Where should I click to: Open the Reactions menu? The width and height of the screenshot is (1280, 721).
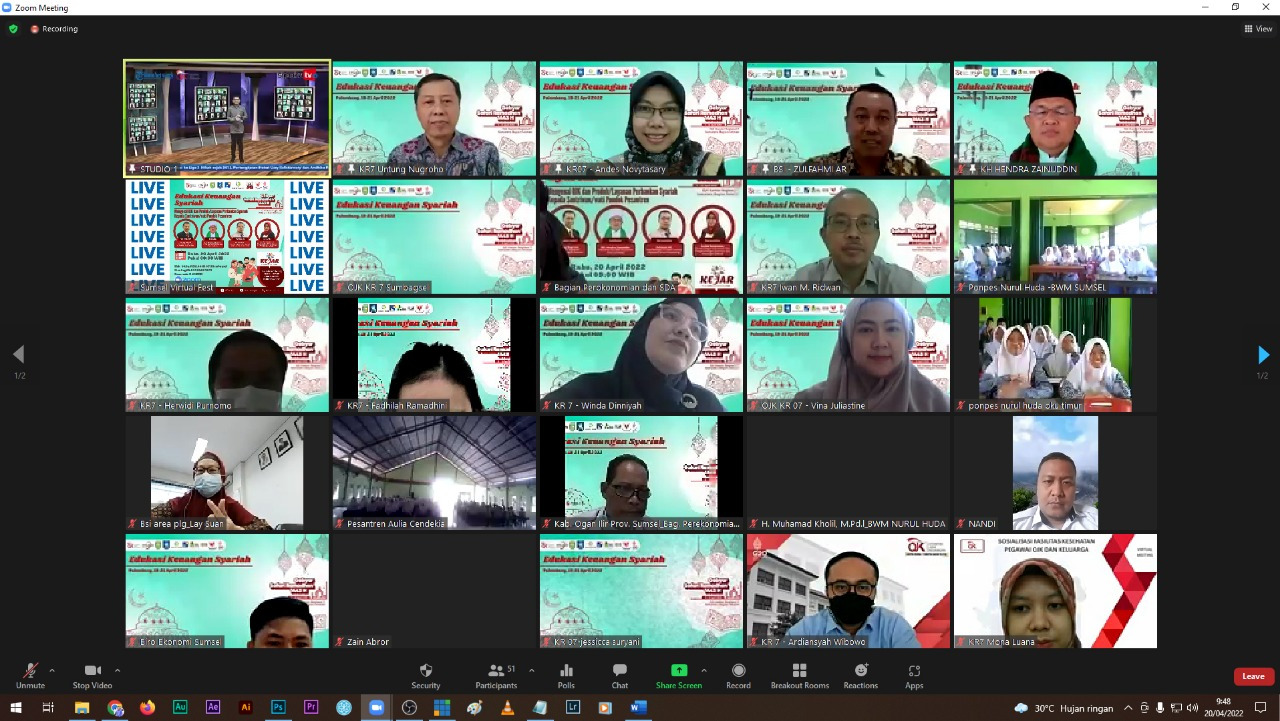point(860,675)
